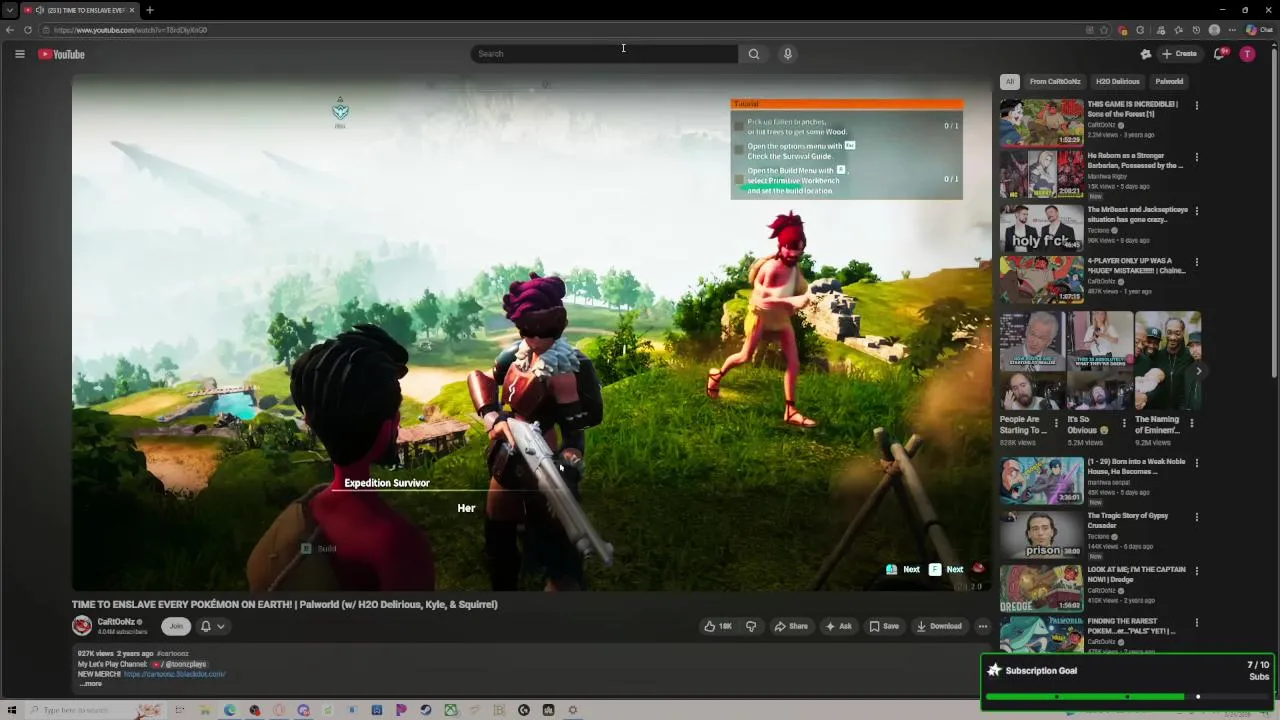
Task: Expand description with ...more
Action: pos(90,684)
